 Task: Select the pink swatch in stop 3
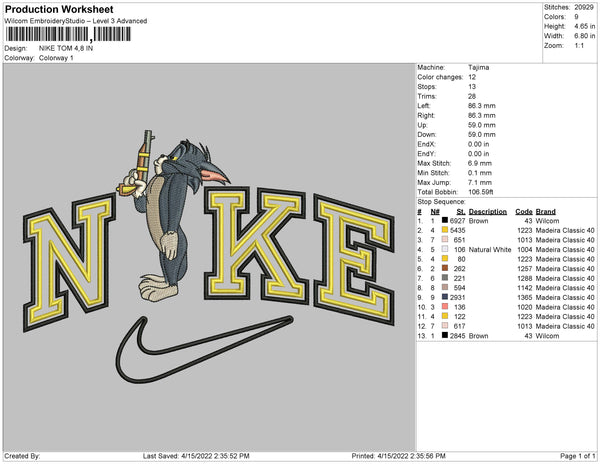pos(445,239)
